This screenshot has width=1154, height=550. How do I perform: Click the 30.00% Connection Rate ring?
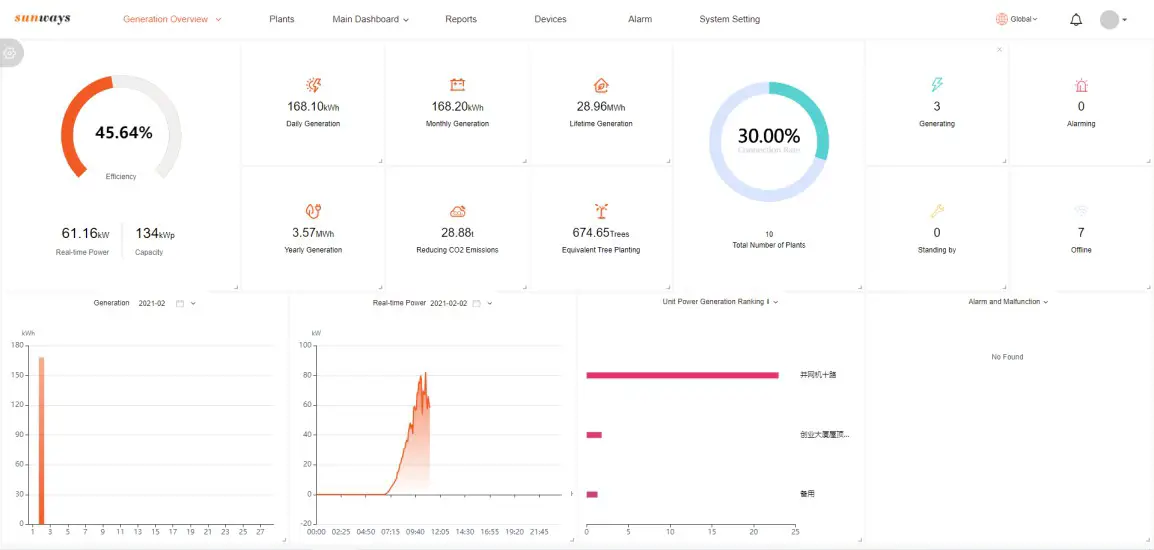[x=769, y=141]
